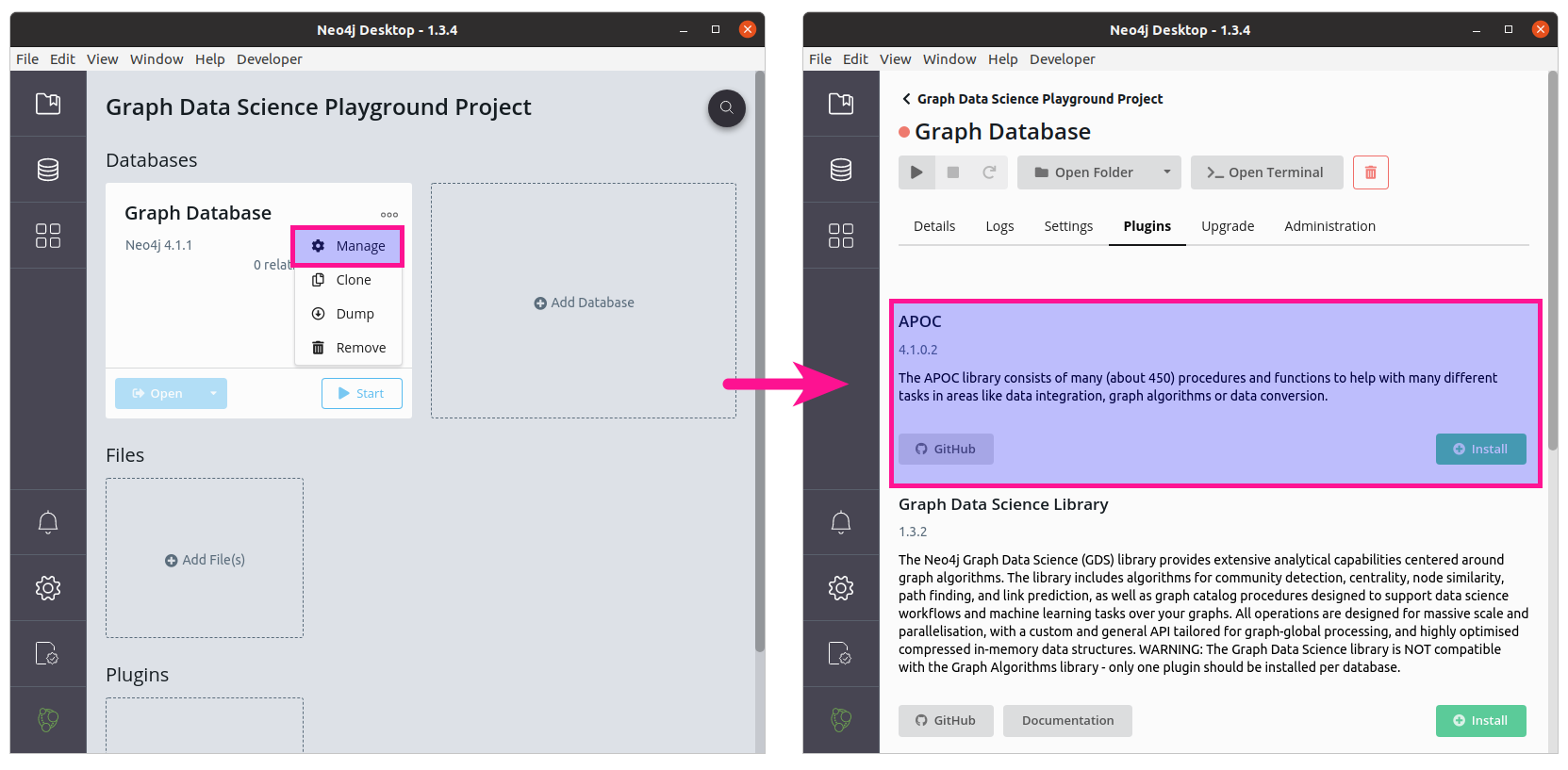Choose Remove from the database context menu

348,348
